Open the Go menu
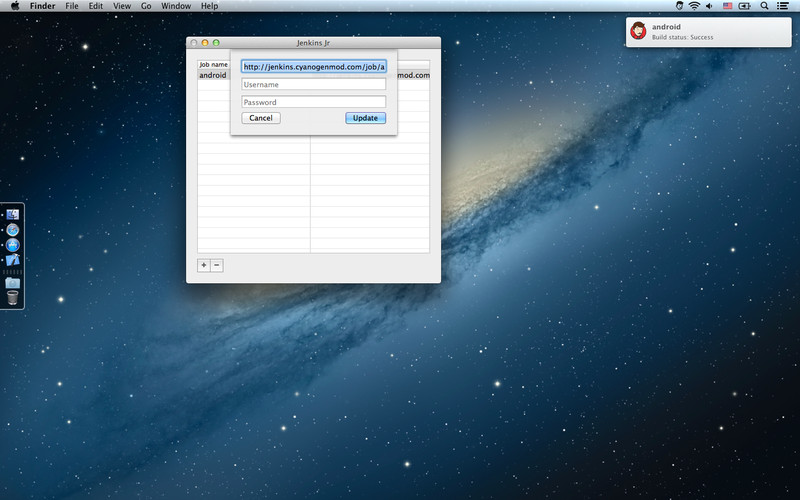800x500 pixels. pyautogui.click(x=146, y=6)
